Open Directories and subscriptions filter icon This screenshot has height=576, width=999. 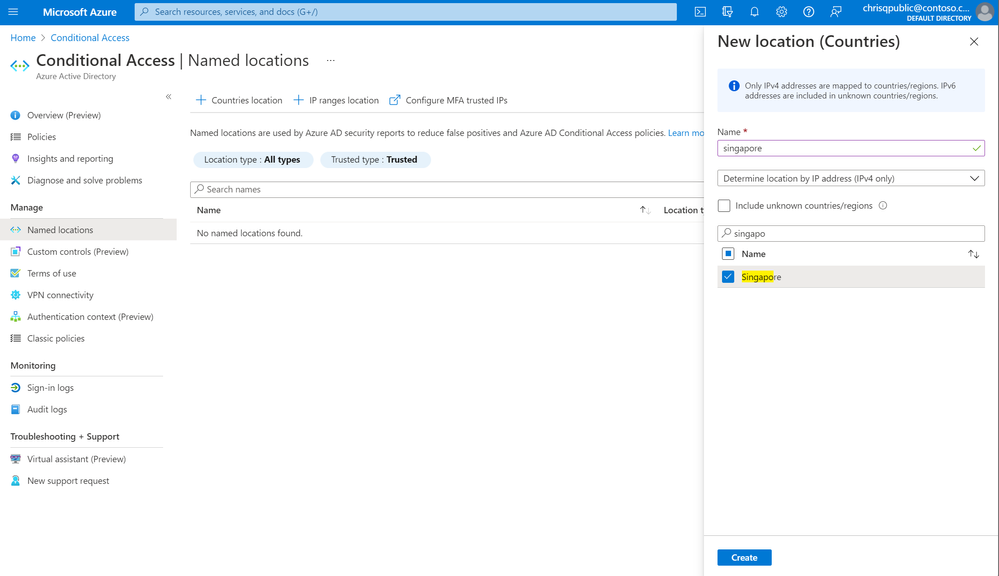(x=727, y=11)
